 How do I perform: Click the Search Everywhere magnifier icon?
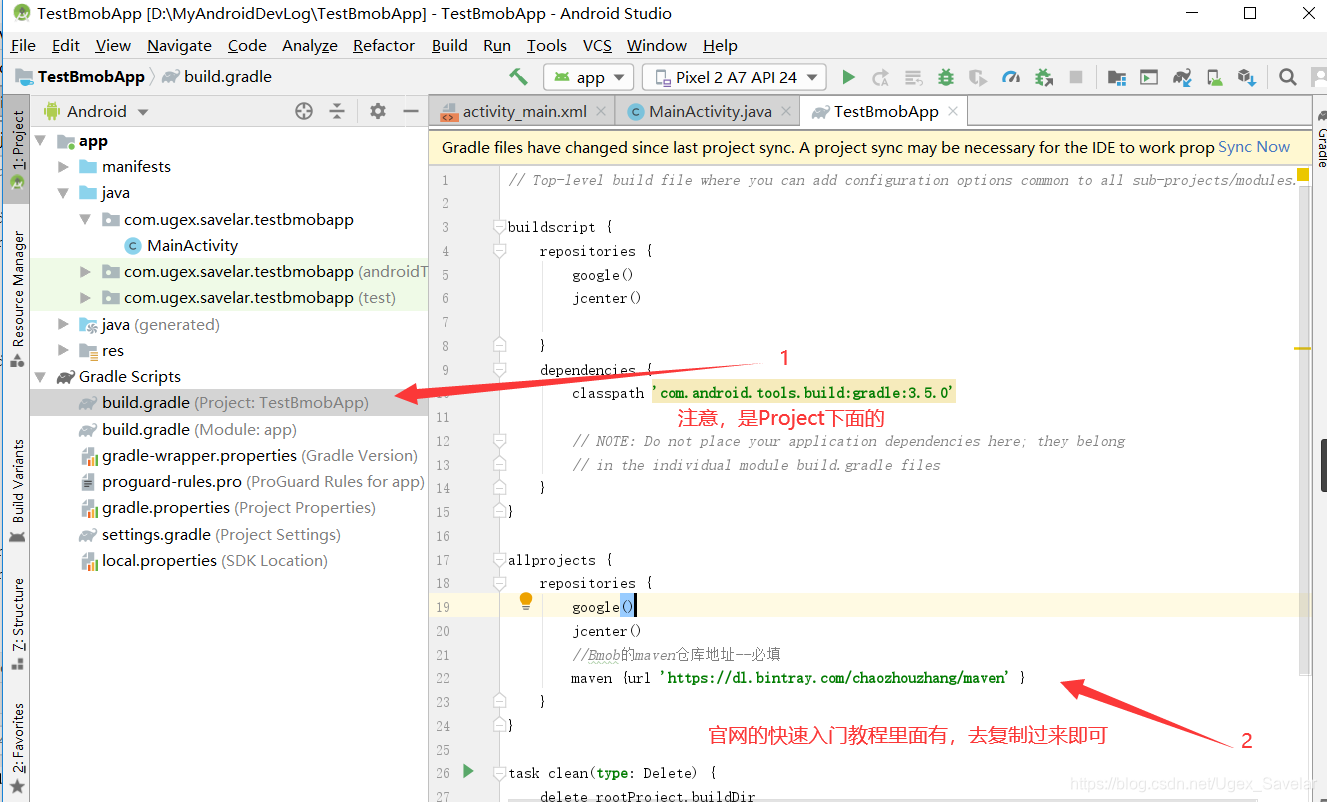1288,77
